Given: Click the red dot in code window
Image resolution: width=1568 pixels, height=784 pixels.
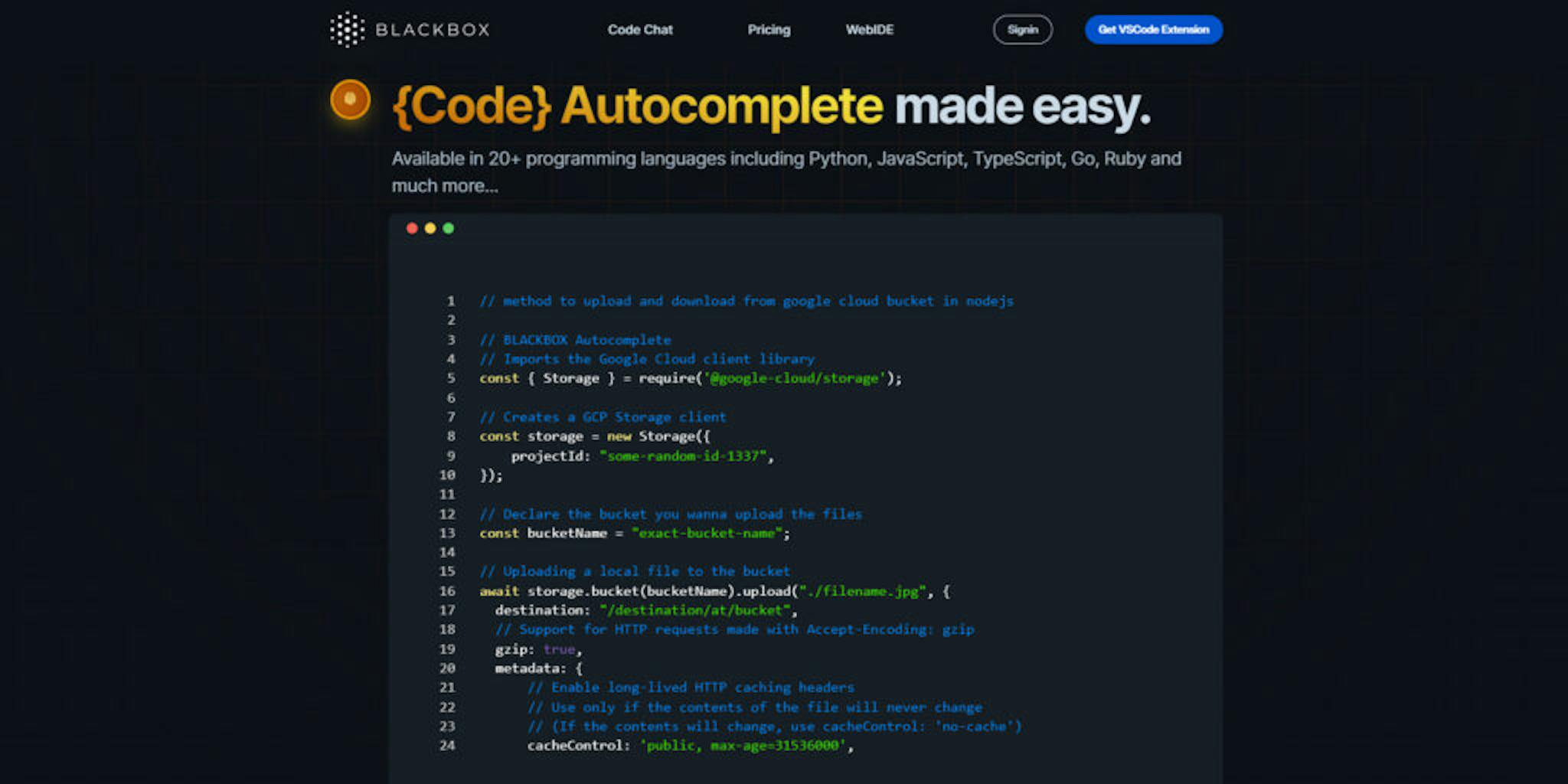Looking at the screenshot, I should (412, 228).
